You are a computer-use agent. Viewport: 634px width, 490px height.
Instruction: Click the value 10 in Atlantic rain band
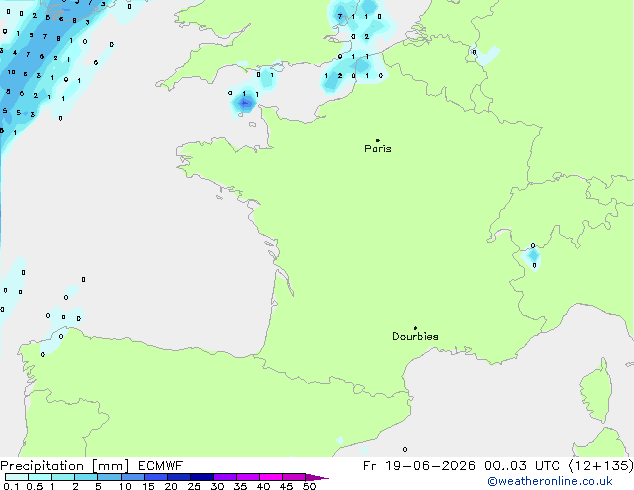click(x=11, y=72)
